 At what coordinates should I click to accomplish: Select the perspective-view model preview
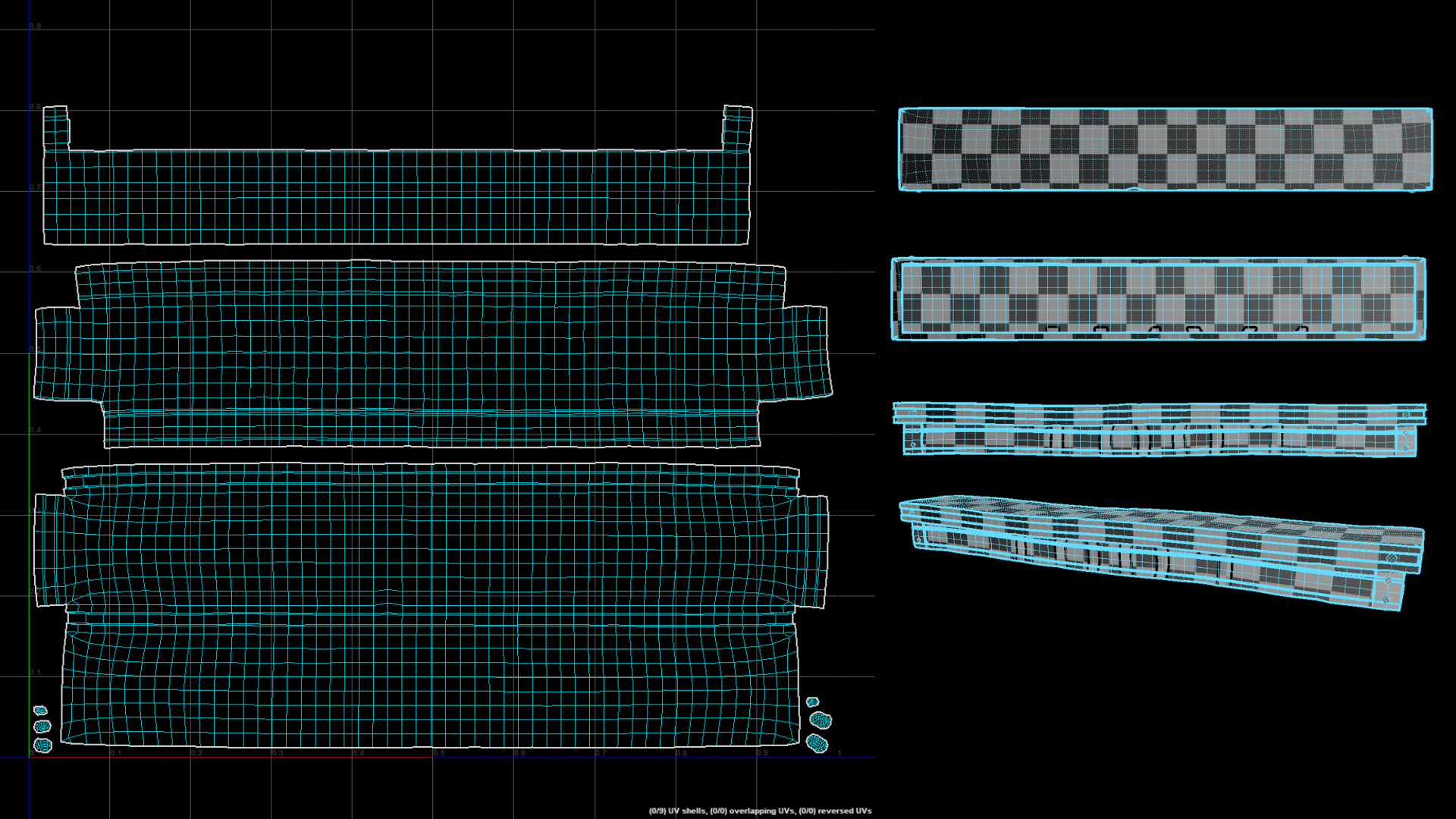pos(1162,554)
